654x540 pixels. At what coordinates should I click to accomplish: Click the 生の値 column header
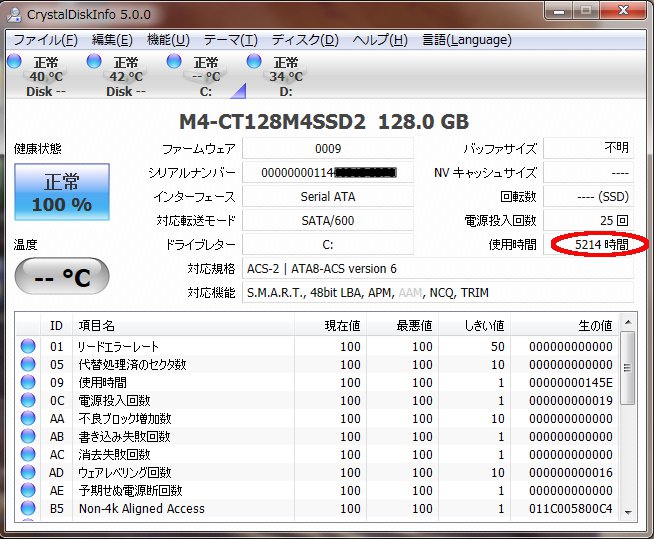[565, 325]
